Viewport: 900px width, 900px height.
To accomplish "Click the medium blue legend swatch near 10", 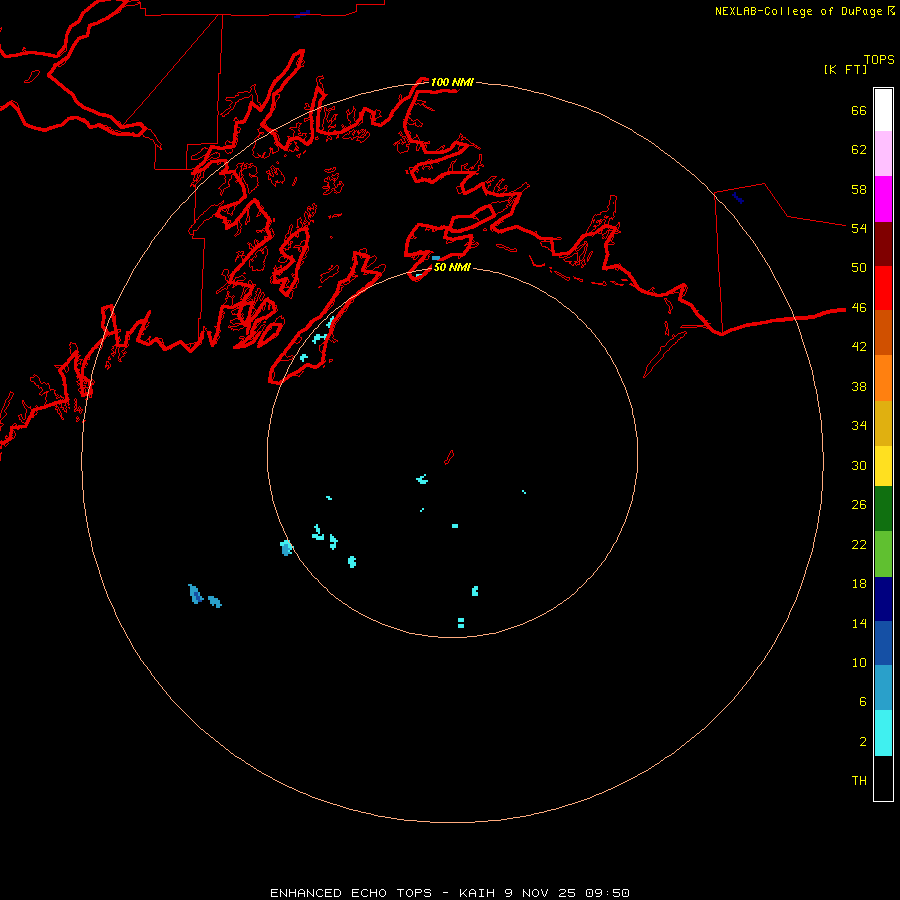I will click(883, 643).
